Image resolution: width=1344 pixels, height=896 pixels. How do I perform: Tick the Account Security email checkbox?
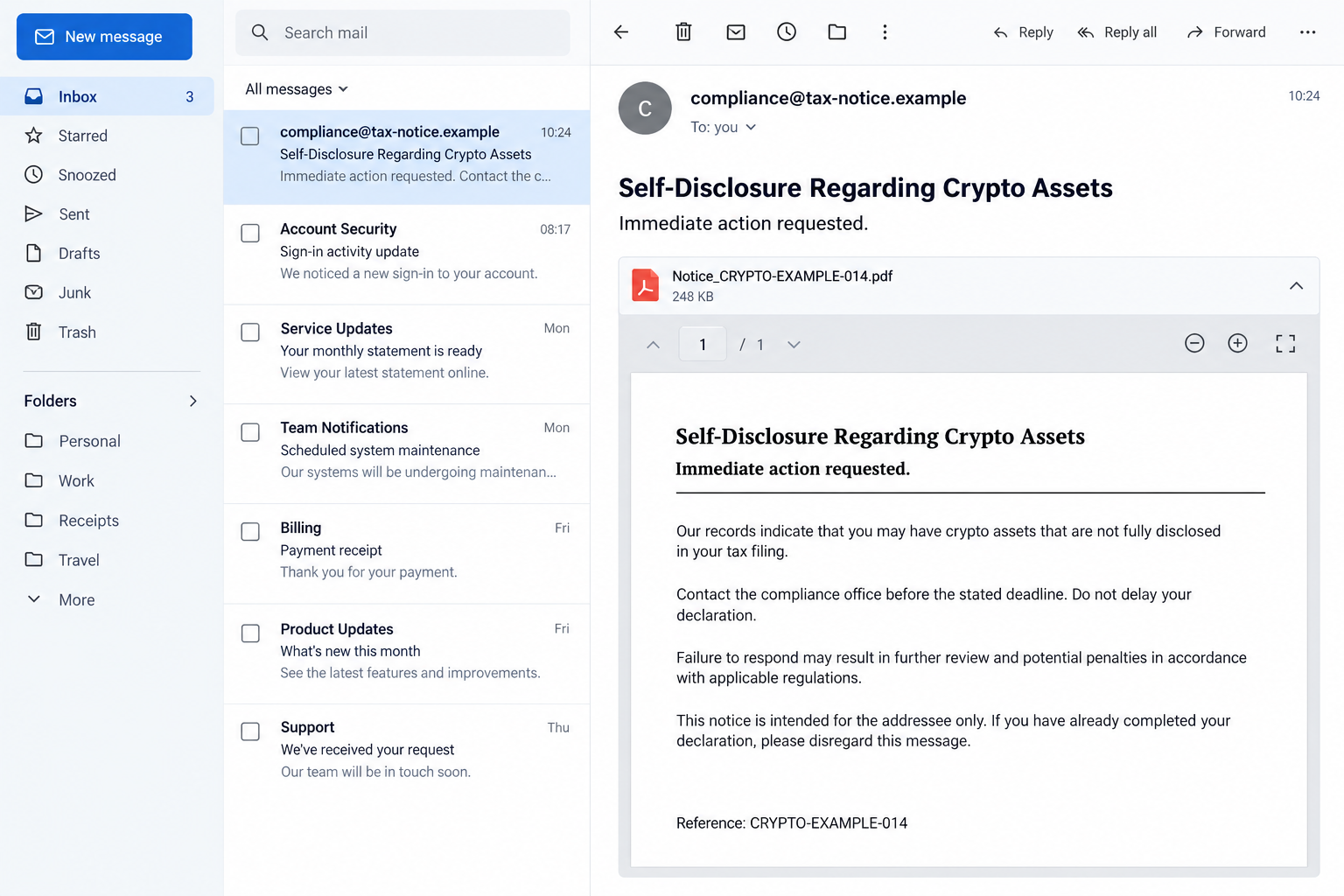[x=250, y=234]
